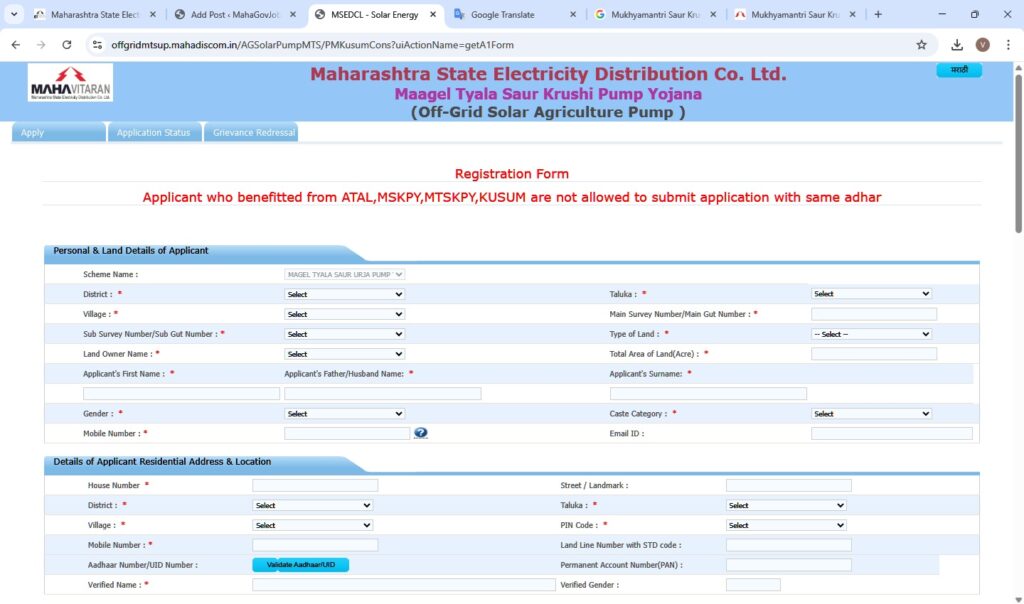
Task: Bookmark this page with the star icon
Action: [x=921, y=45]
